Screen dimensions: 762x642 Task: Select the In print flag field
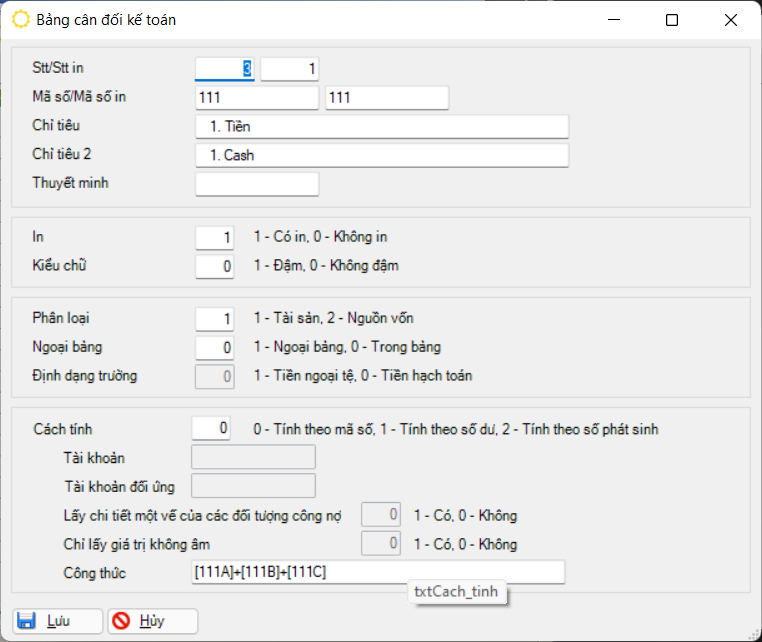tap(215, 237)
